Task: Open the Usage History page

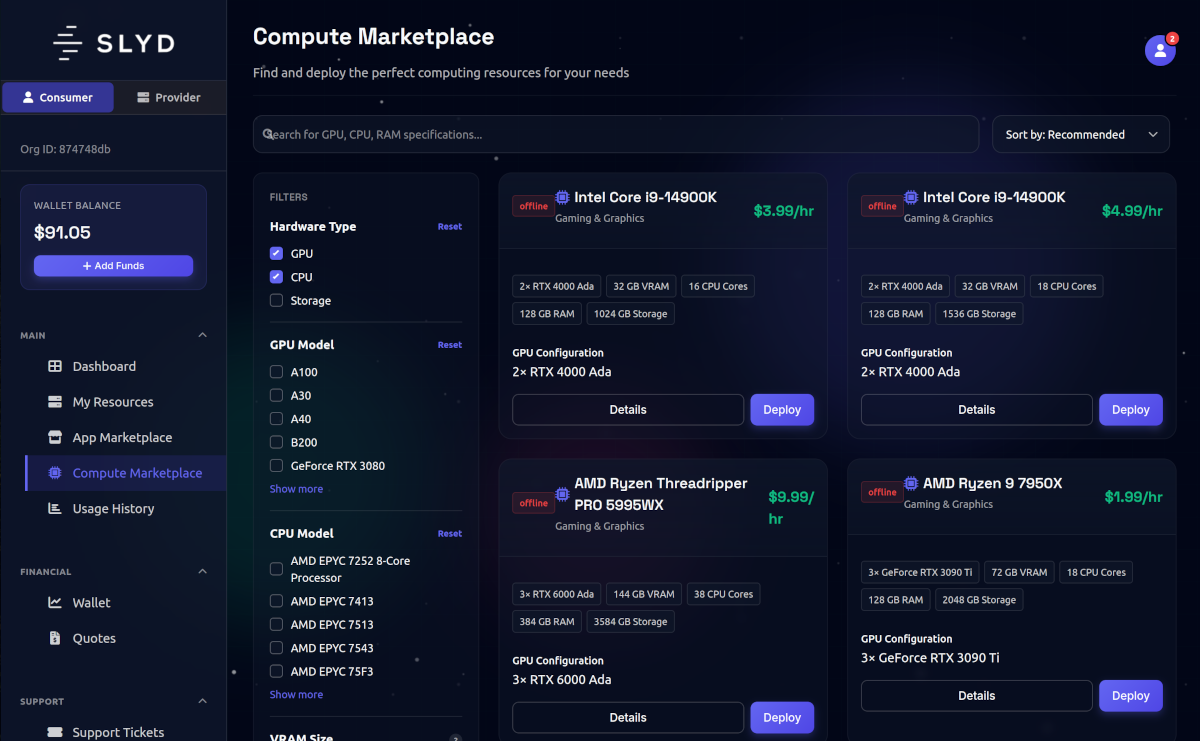Action: click(x=113, y=508)
